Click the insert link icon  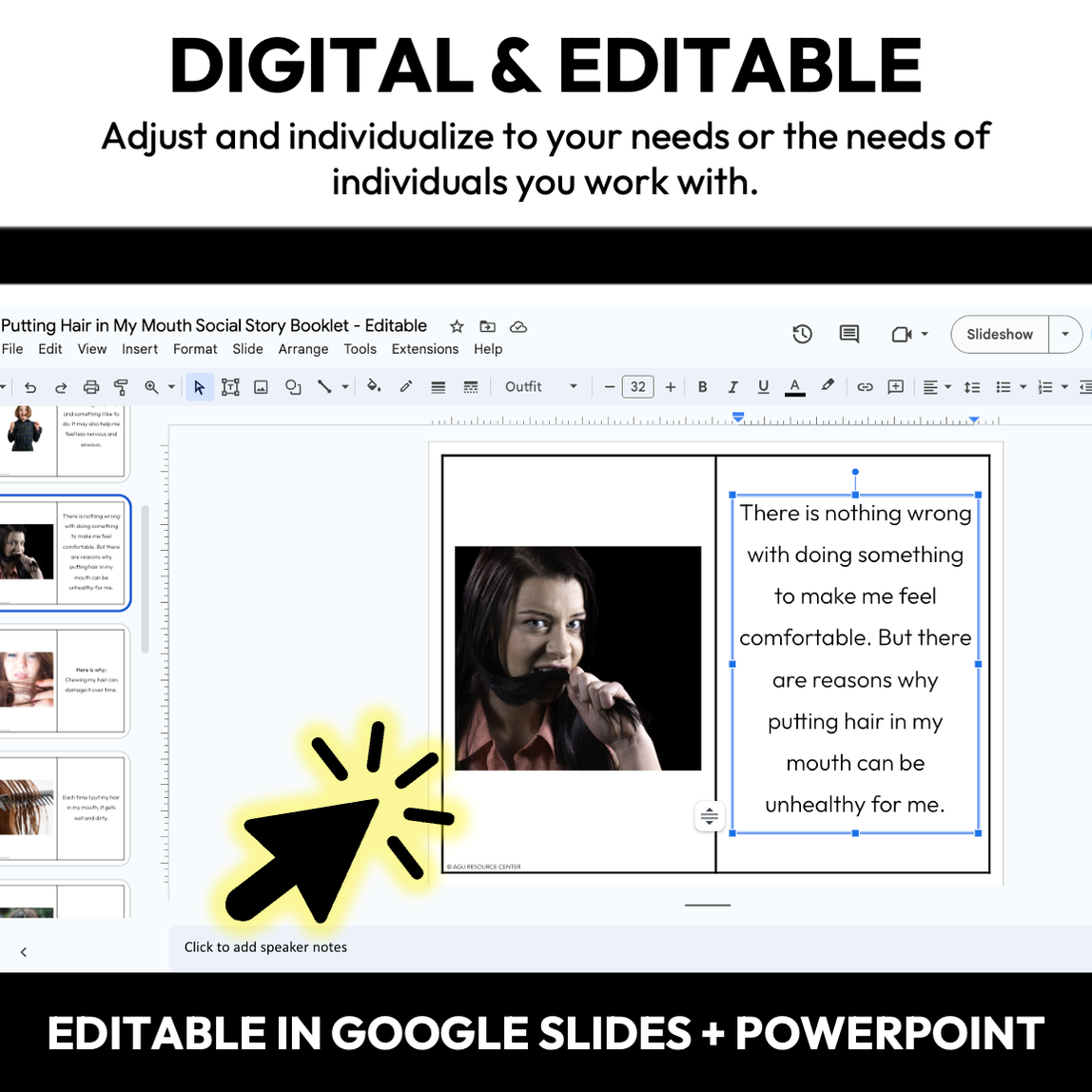coord(865,387)
